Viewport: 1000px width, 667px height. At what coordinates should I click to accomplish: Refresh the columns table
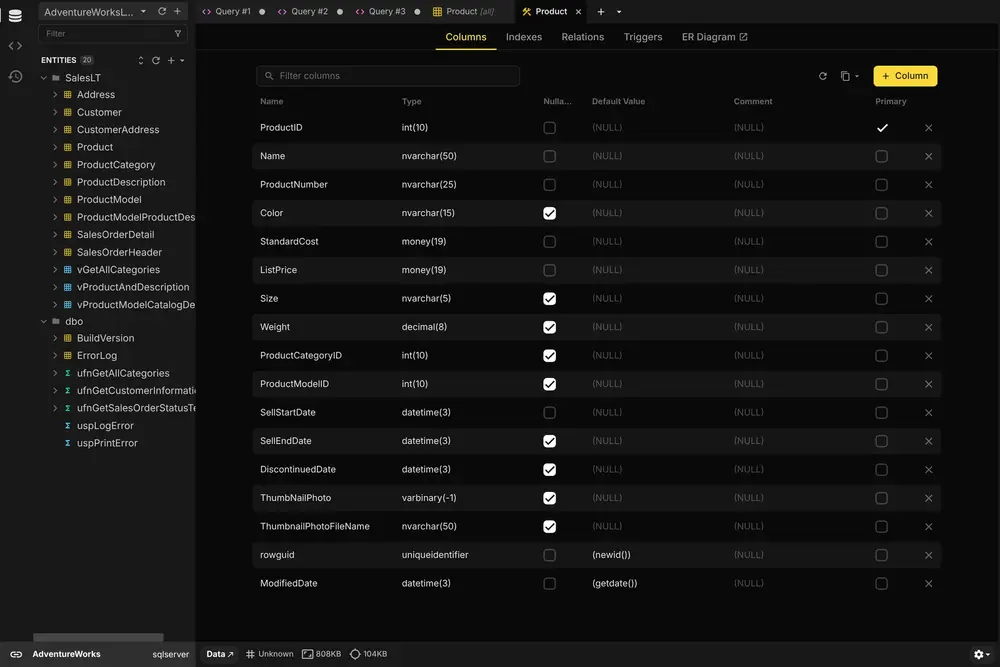pyautogui.click(x=823, y=76)
